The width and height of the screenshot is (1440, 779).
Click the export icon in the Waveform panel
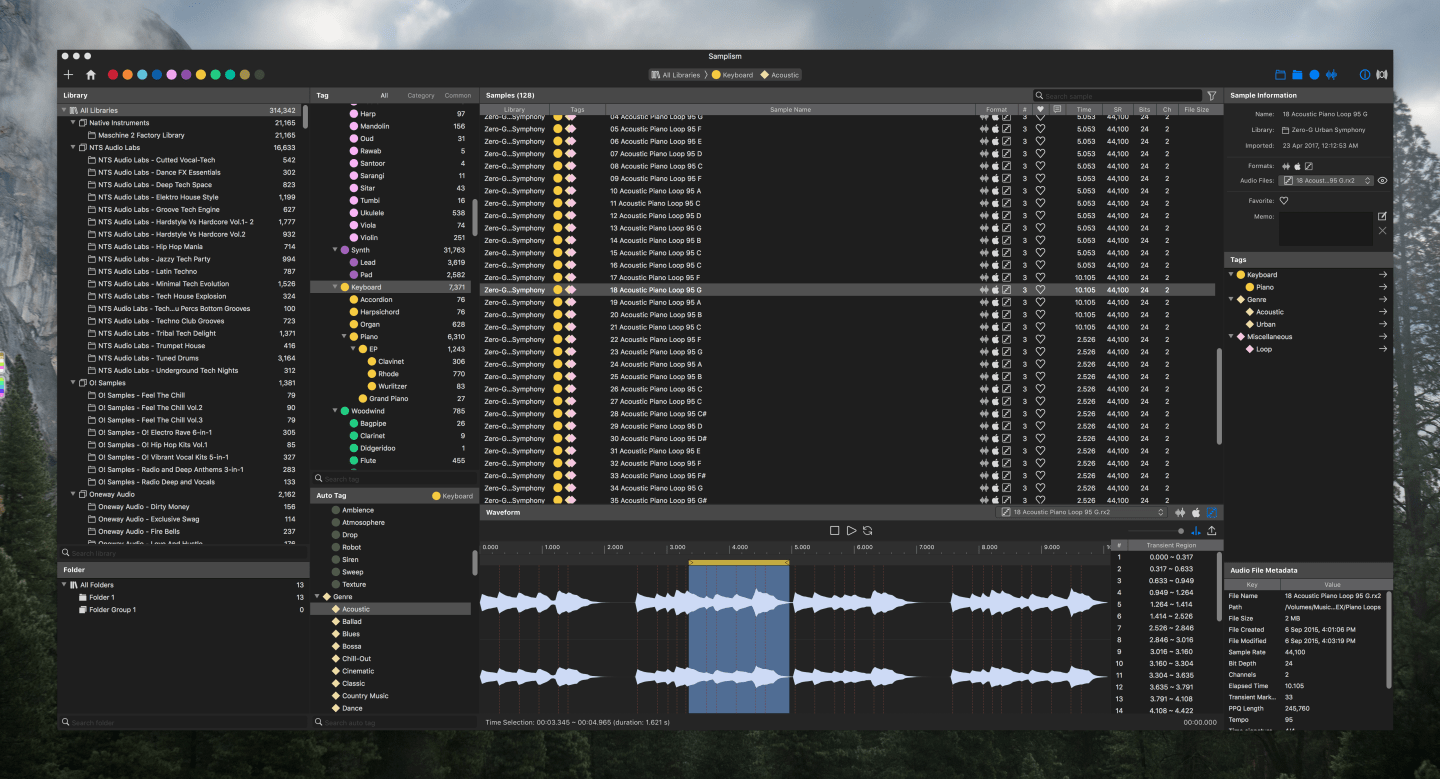click(x=1212, y=531)
